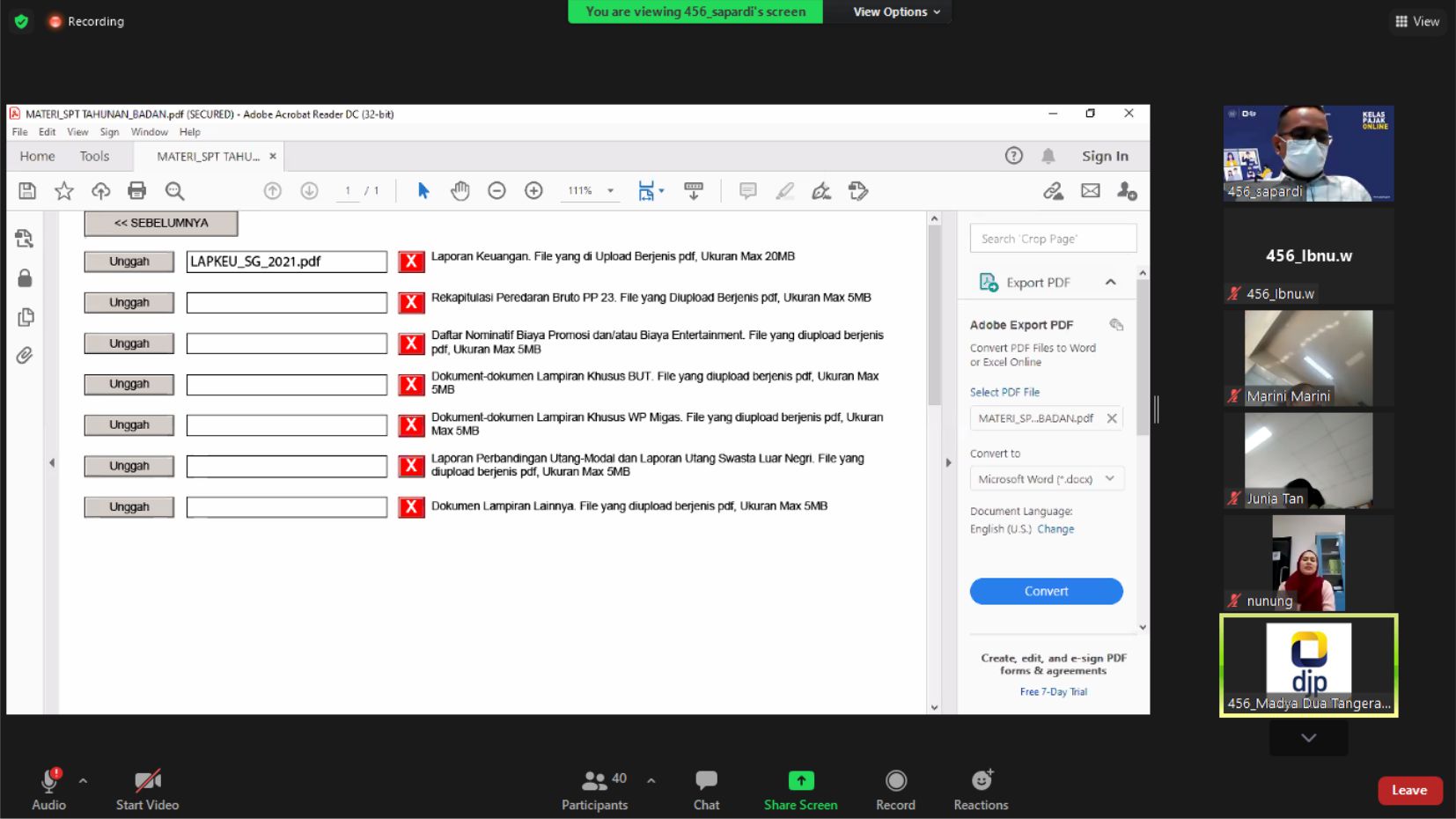Image resolution: width=1456 pixels, height=819 pixels.
Task: Click the zoom-in plus icon in toolbar
Action: pyautogui.click(x=533, y=191)
